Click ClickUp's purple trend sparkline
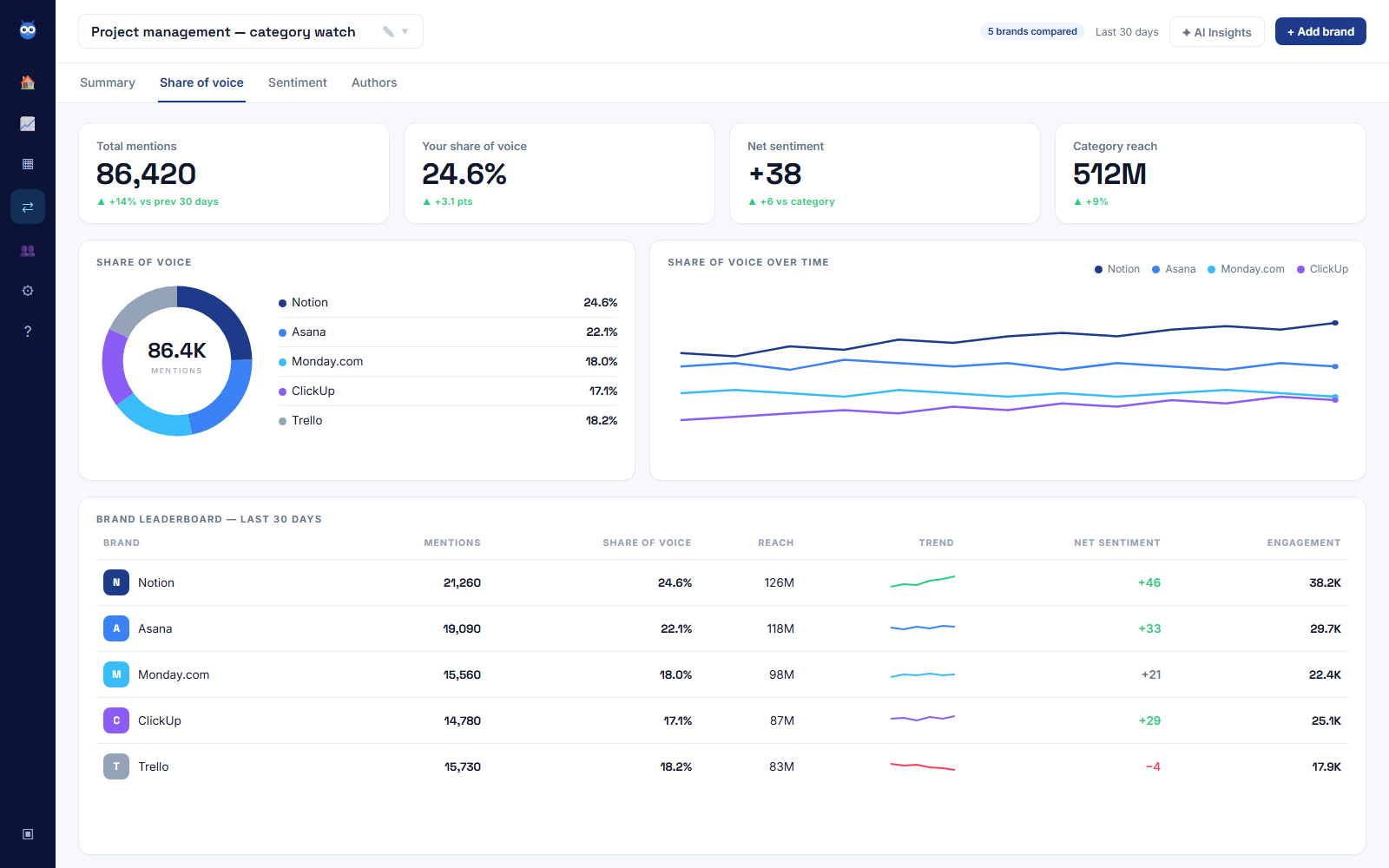This screenshot has height=868, width=1389. [923, 718]
